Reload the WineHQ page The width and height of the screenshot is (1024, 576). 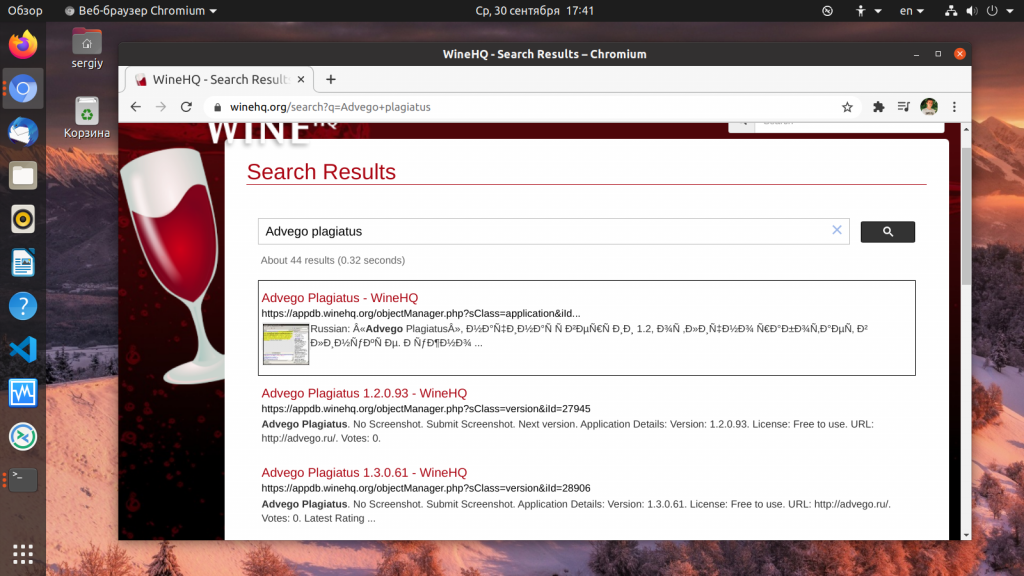(186, 107)
